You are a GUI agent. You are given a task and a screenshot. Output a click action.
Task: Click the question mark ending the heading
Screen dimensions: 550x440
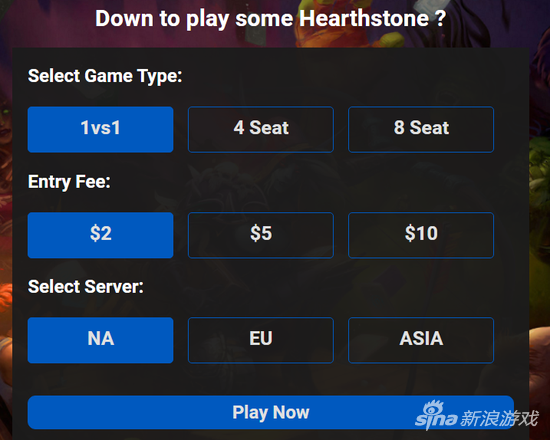click(441, 18)
